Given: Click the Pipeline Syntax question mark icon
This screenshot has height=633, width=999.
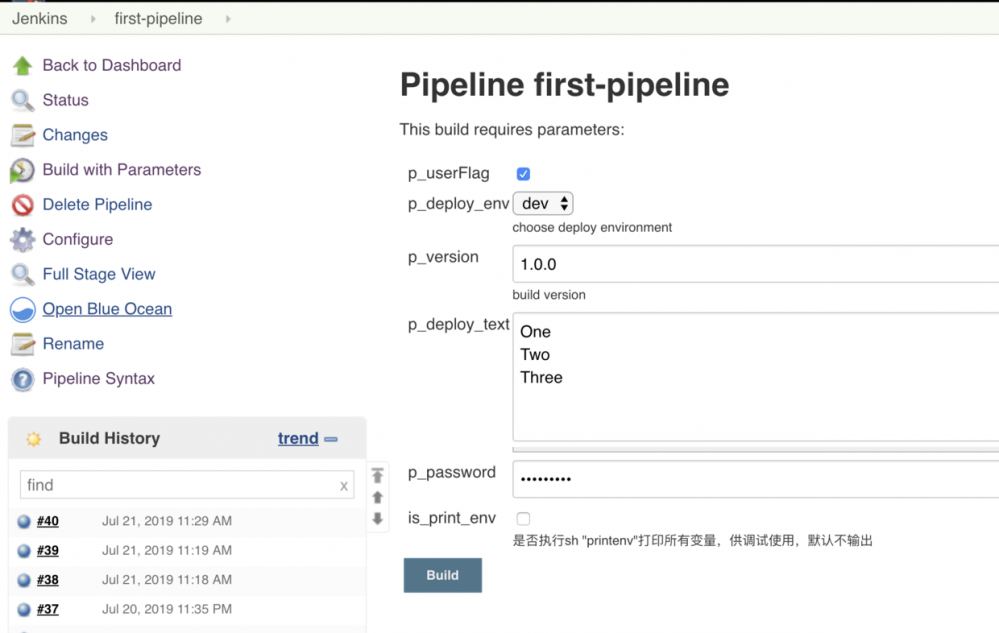Looking at the screenshot, I should click(22, 379).
